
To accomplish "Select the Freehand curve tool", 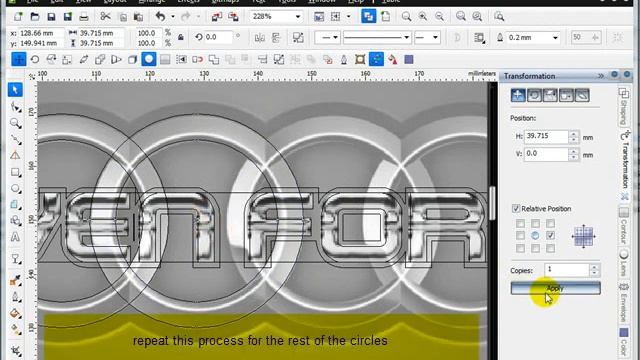I will 16,140.
